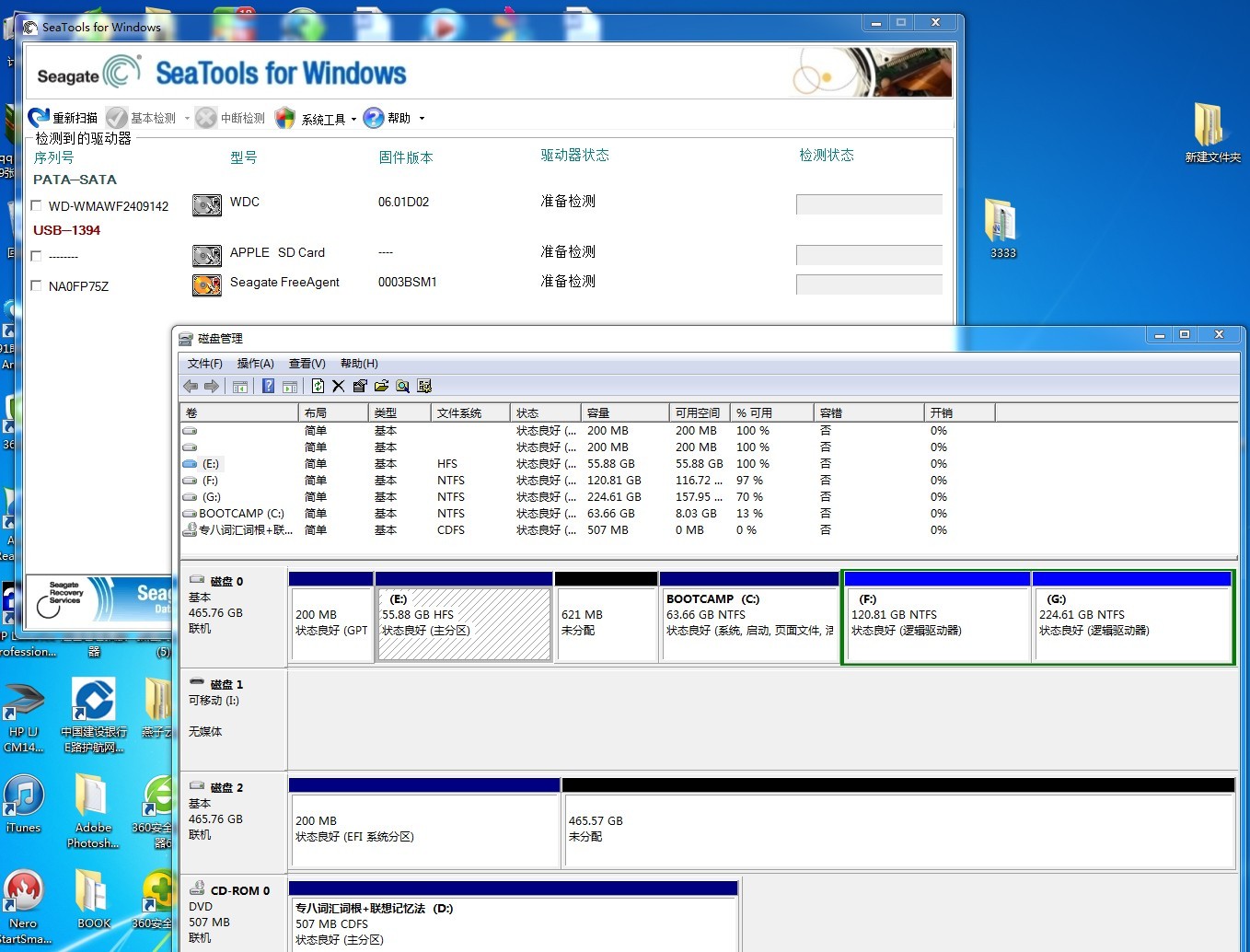This screenshot has height=952, width=1250.
Task: Open the Nero StartSmart desktop shortcut
Action: click(24, 907)
